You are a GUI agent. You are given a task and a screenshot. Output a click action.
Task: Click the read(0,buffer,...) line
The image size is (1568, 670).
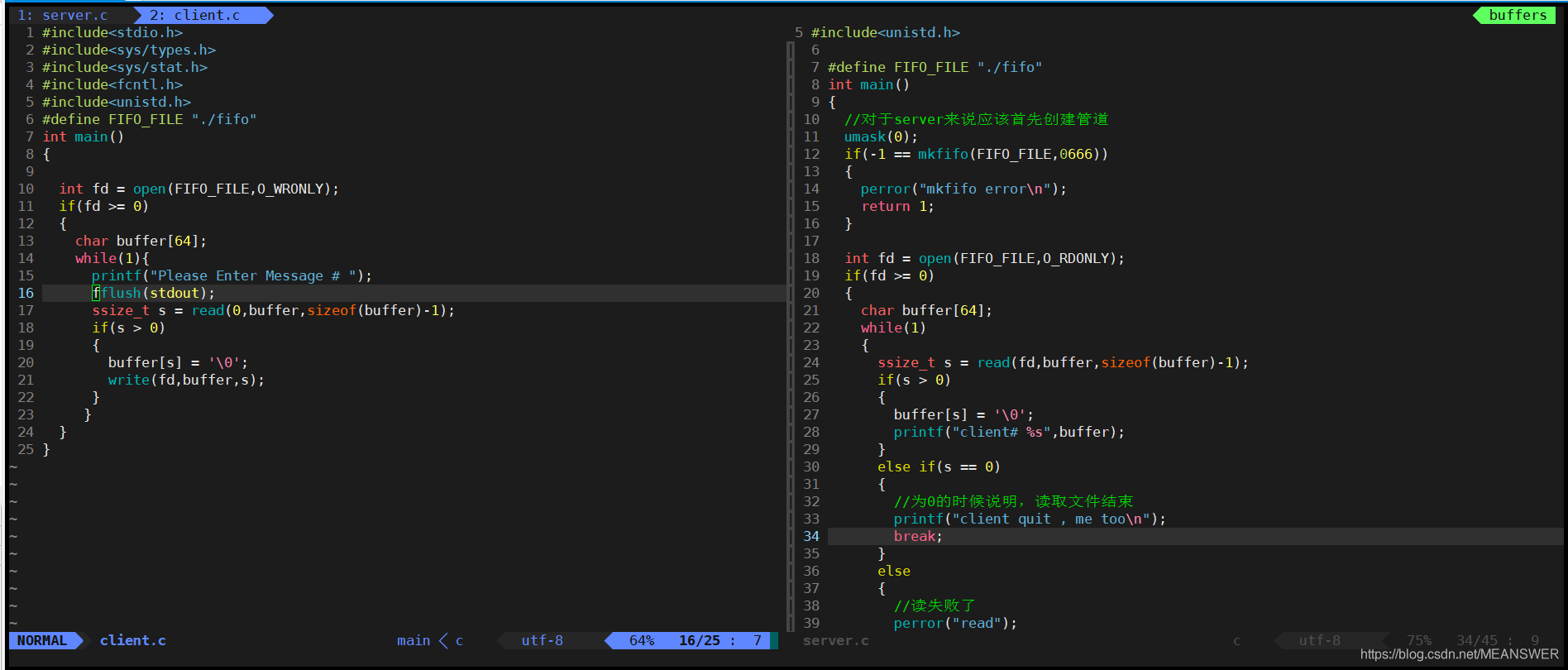tap(273, 310)
